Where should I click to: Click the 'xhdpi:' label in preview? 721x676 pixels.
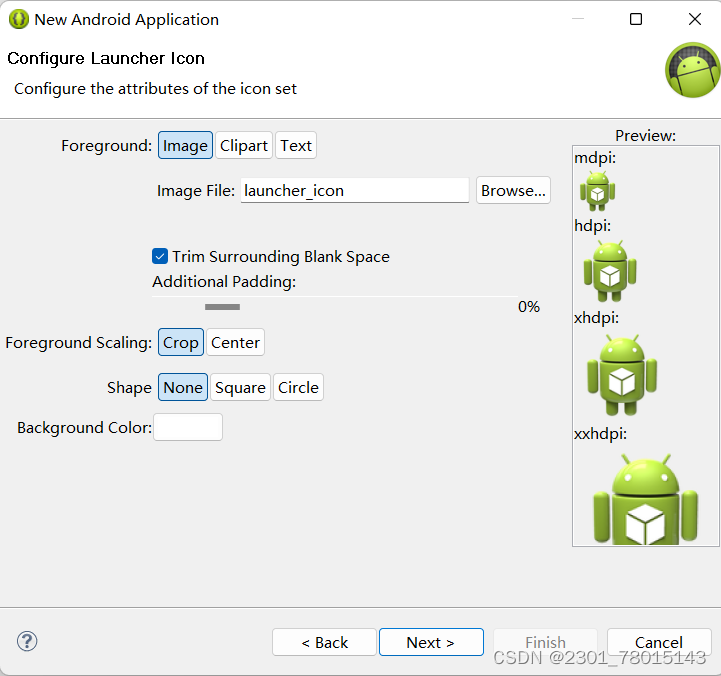tap(596, 318)
